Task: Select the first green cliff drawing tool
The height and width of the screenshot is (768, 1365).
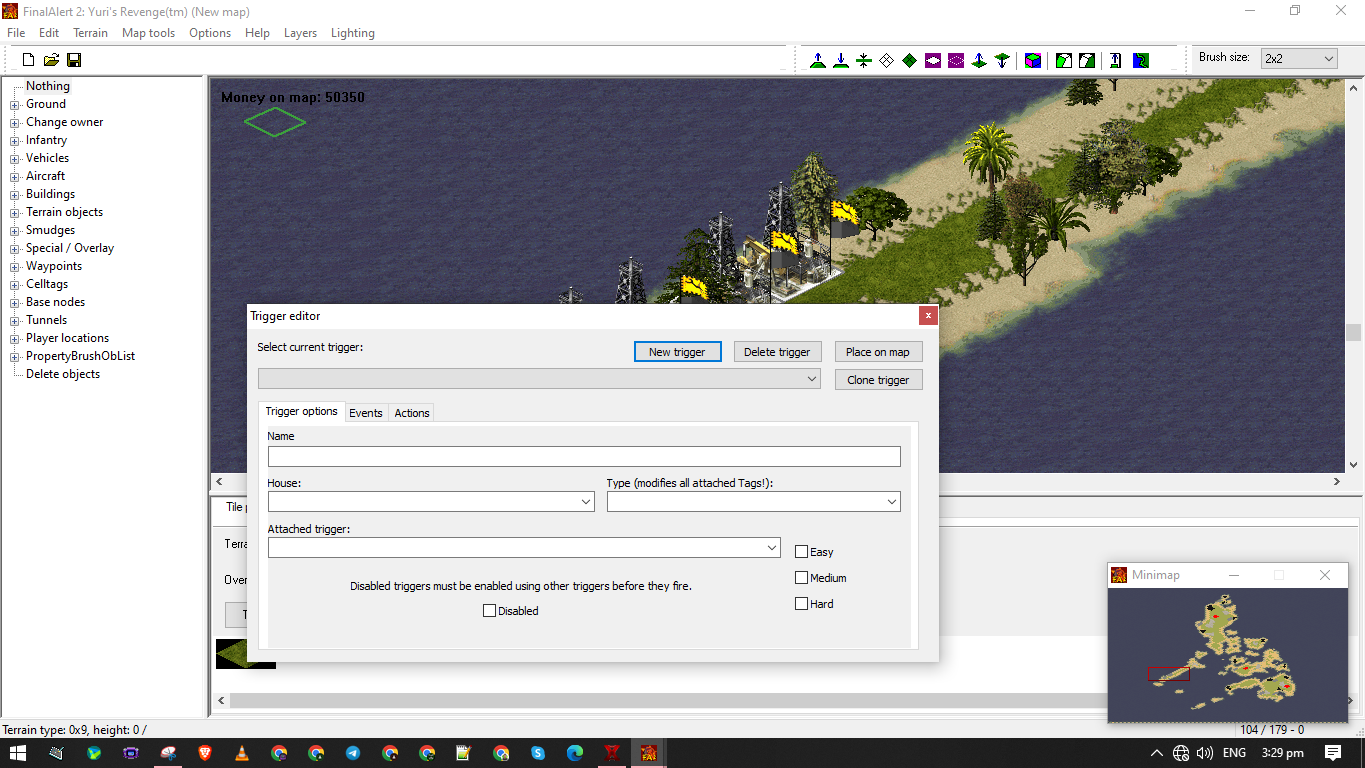Action: coord(1064,60)
